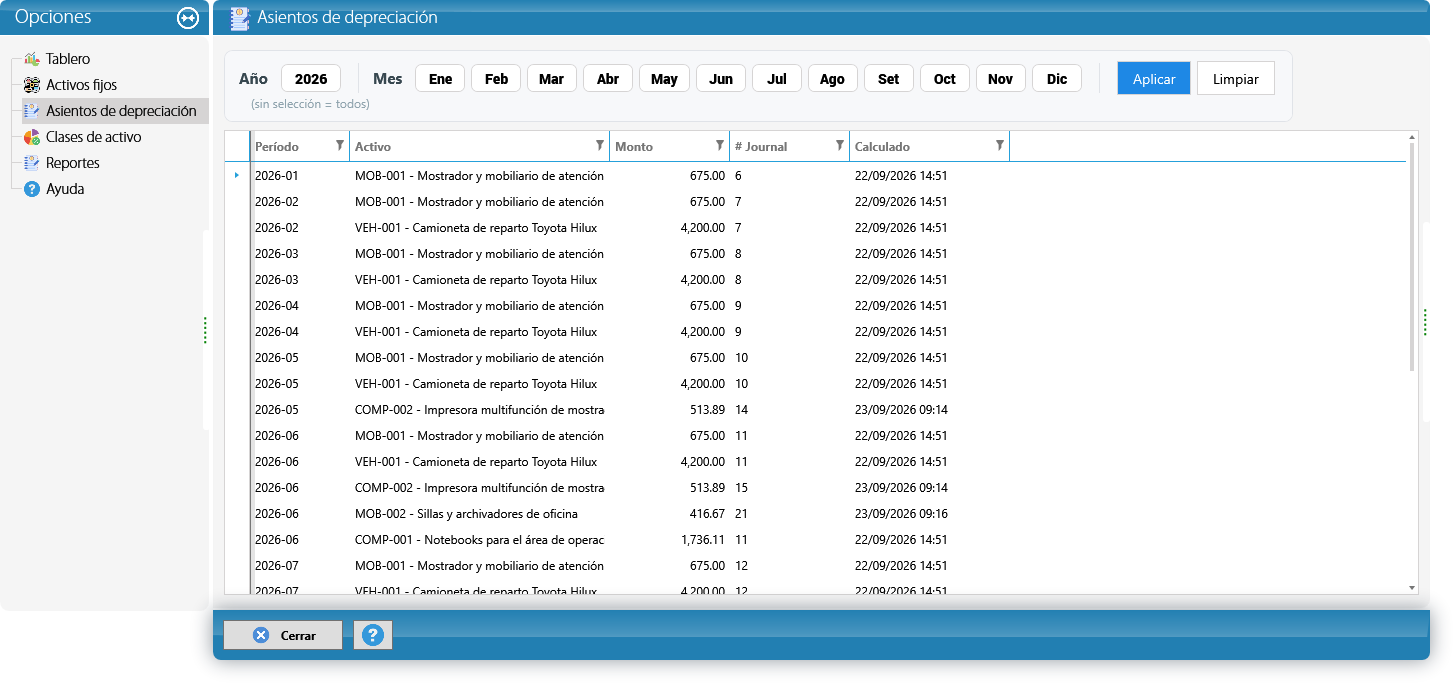
Task: Collapse the Opciones panel with arrow icon
Action: point(188,18)
